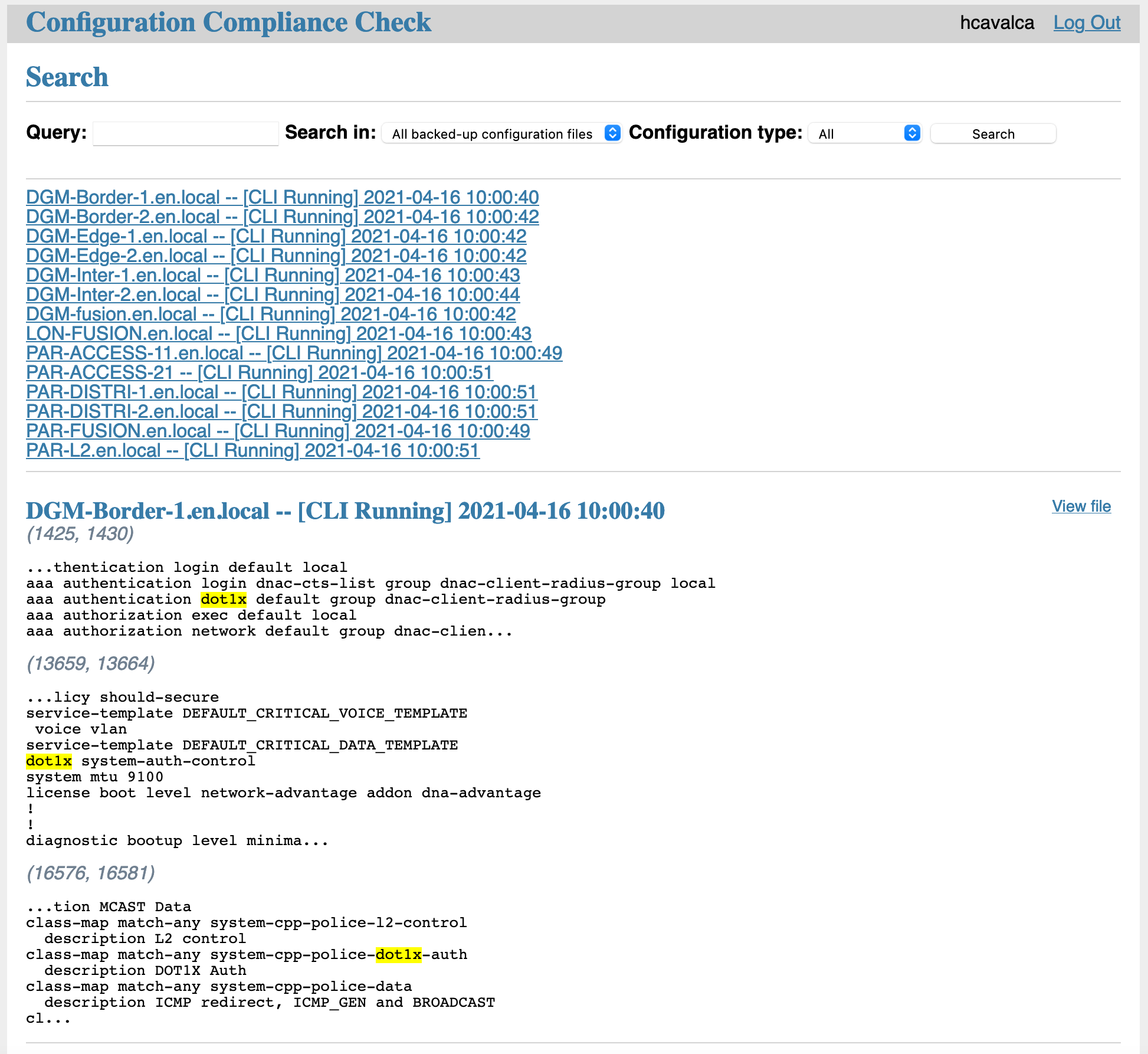Open the 'Search in' dropdown

[501, 133]
